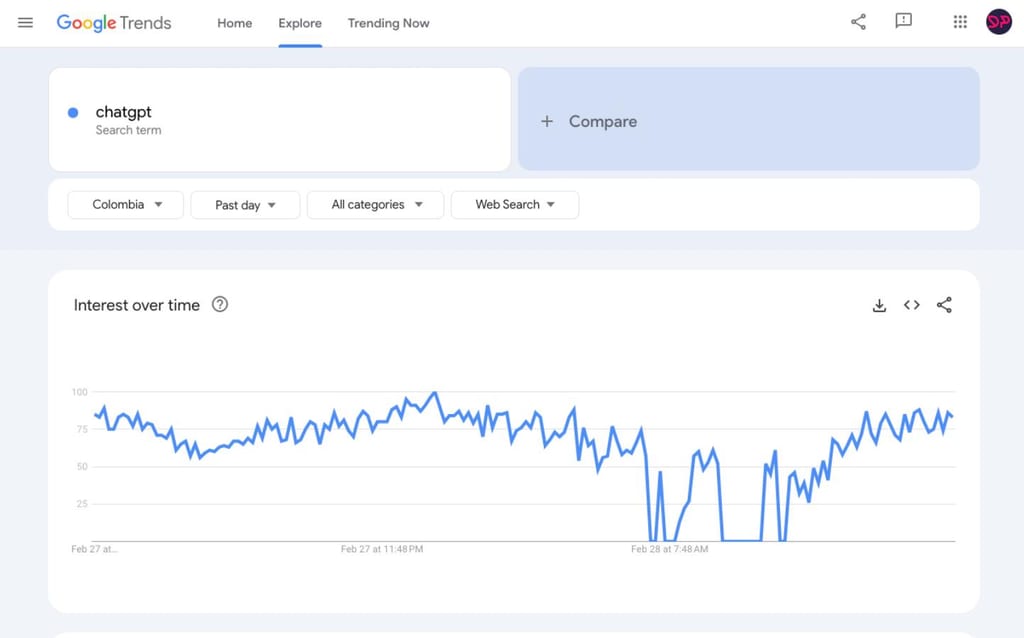Click the 'Search term' label under chatgpt
The width and height of the screenshot is (1024, 638).
[x=128, y=131]
